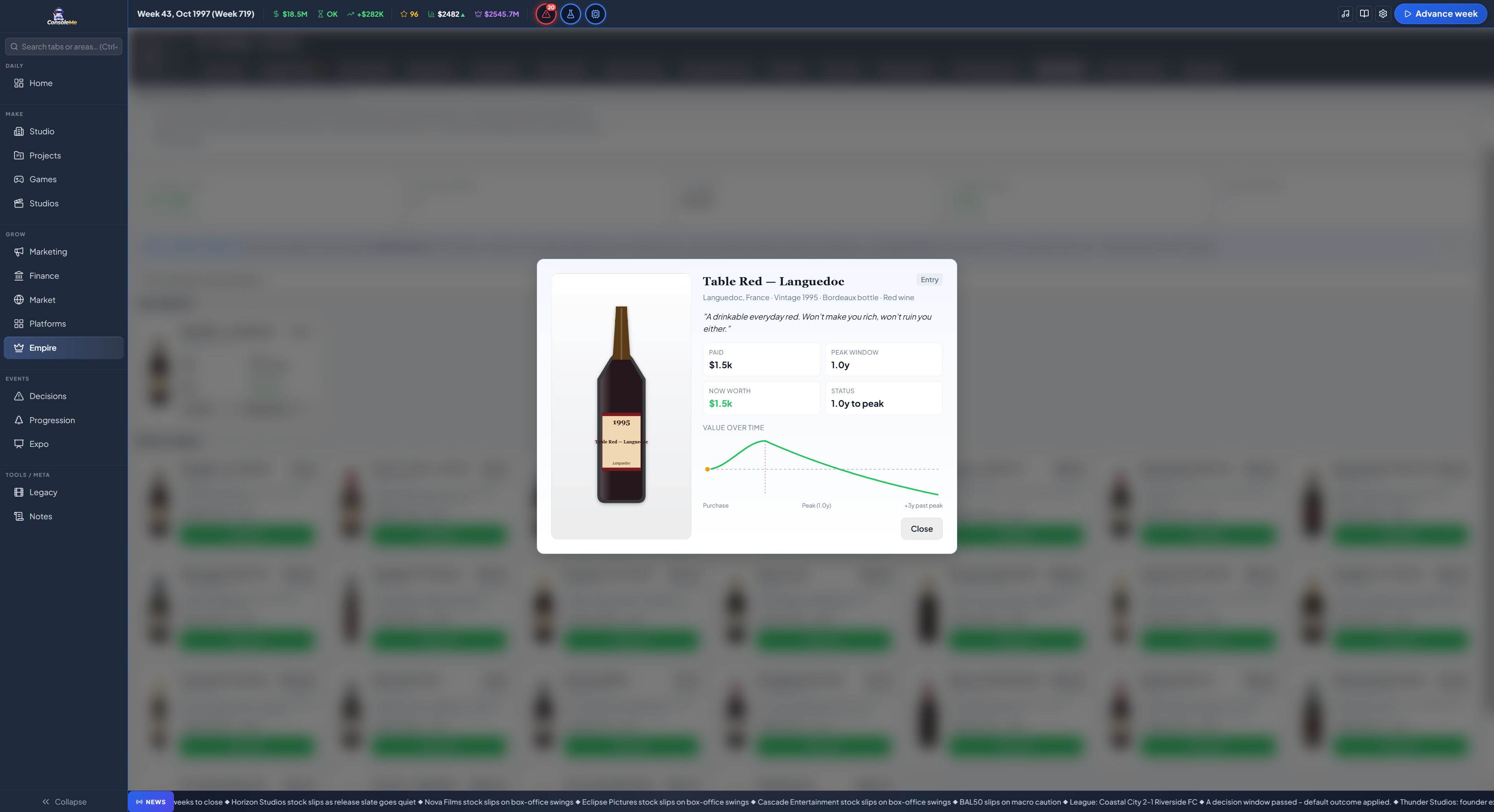Viewport: 1494px width, 812px height.
Task: Click the NEWS ticker label
Action: tap(151, 801)
